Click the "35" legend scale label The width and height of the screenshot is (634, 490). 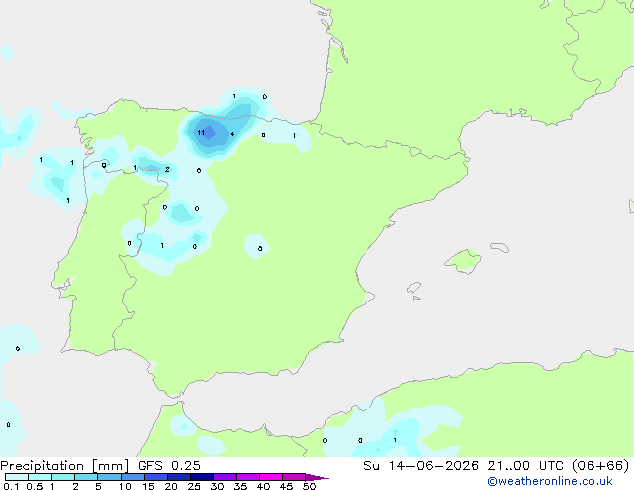pyautogui.click(x=240, y=486)
